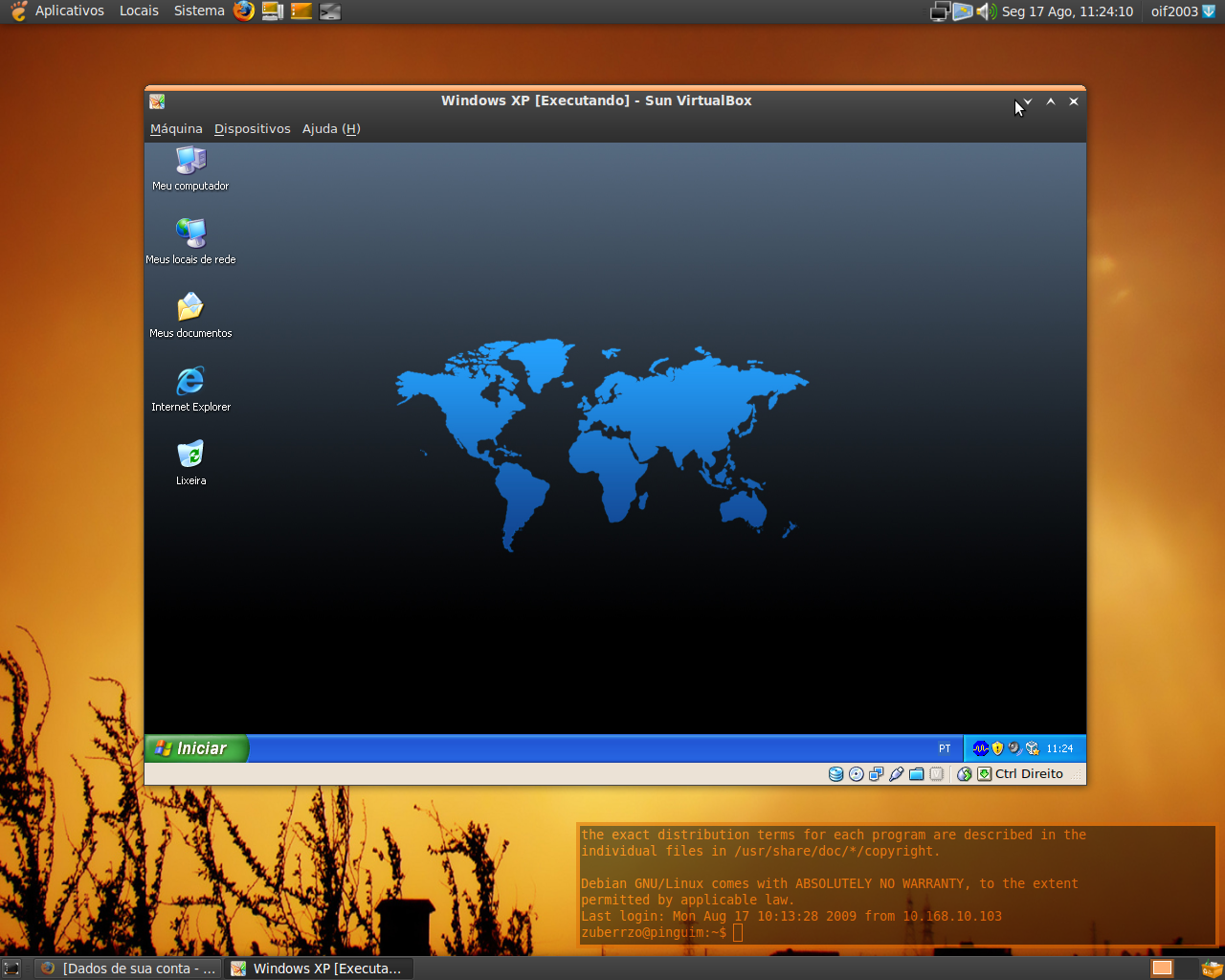Click the optical CD/DVD drive status icon
The width and height of the screenshot is (1225, 980).
pos(857,774)
